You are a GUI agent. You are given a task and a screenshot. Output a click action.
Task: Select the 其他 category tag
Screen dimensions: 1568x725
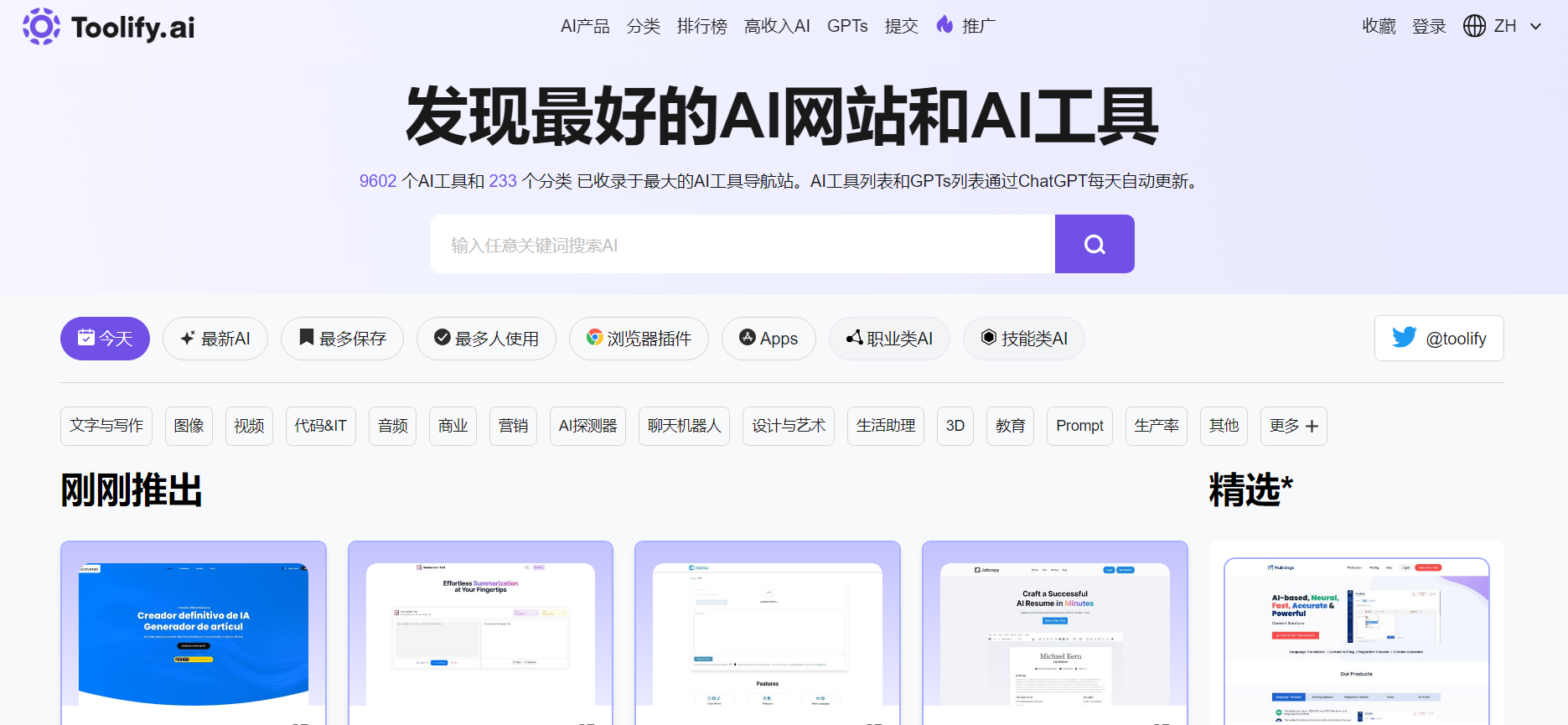(1224, 426)
